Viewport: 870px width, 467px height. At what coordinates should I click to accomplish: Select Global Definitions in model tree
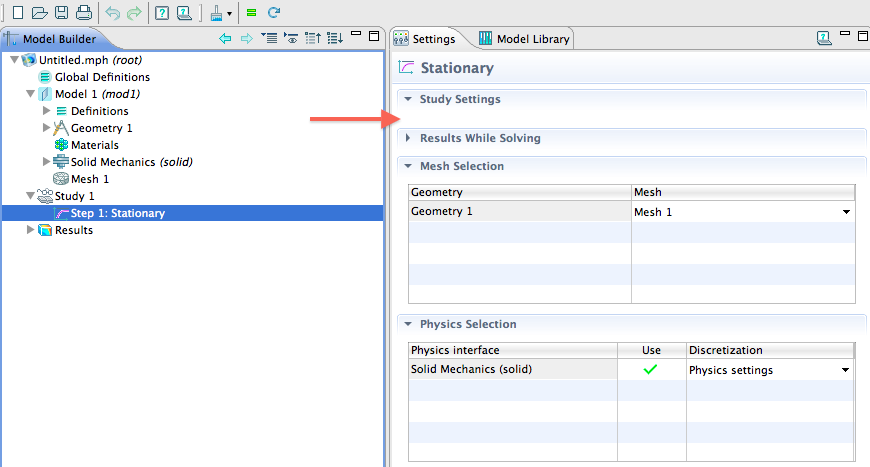(x=102, y=77)
